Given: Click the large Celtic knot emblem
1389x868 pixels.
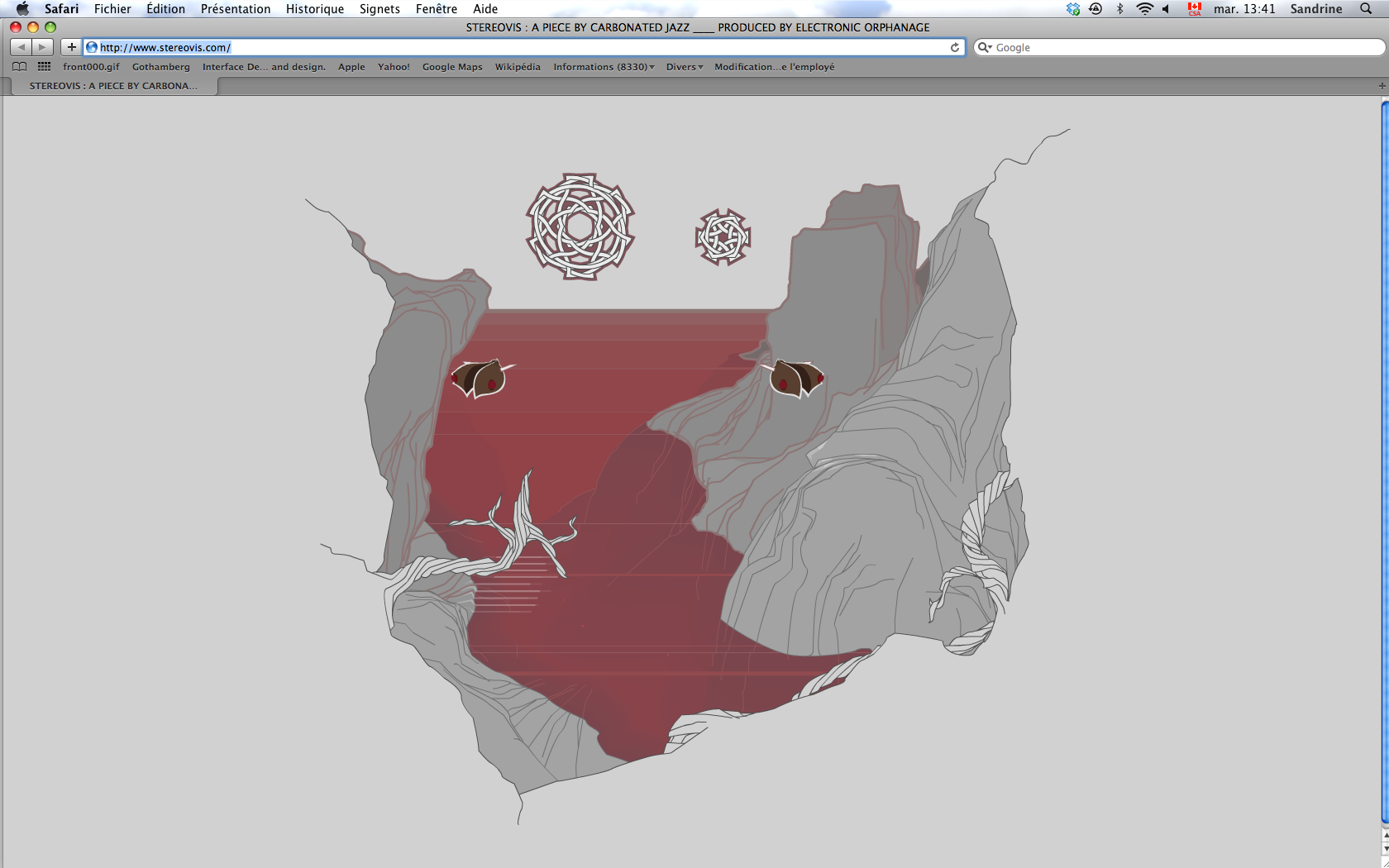Looking at the screenshot, I should tap(580, 227).
